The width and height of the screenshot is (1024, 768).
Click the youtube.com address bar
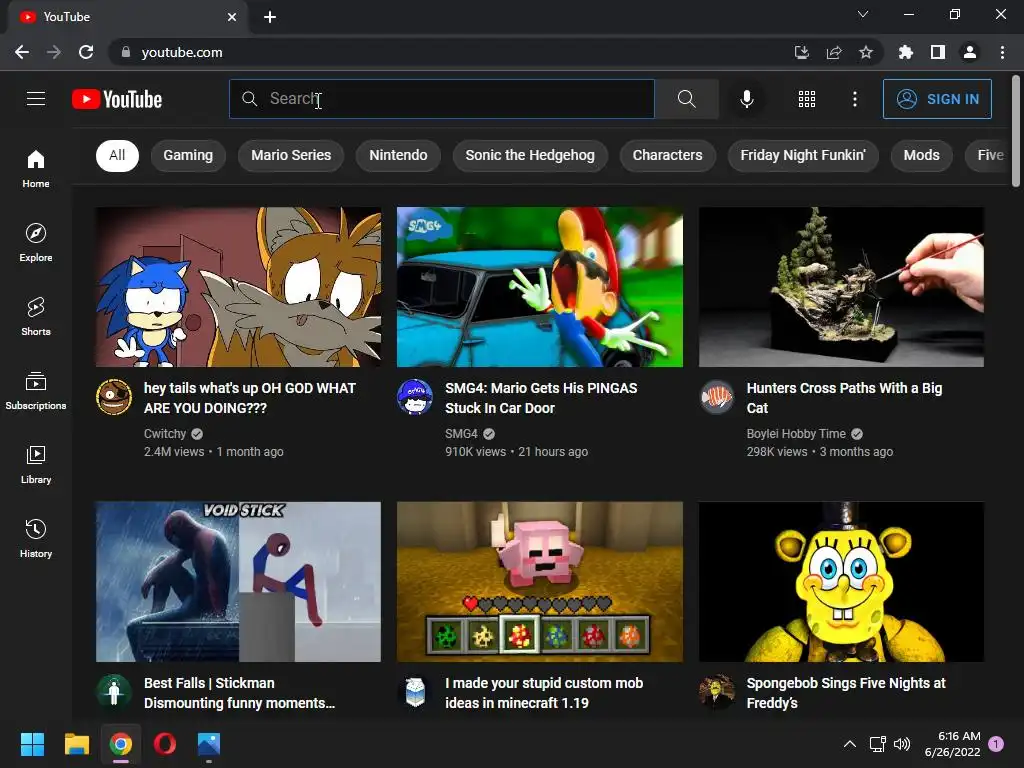click(451, 52)
